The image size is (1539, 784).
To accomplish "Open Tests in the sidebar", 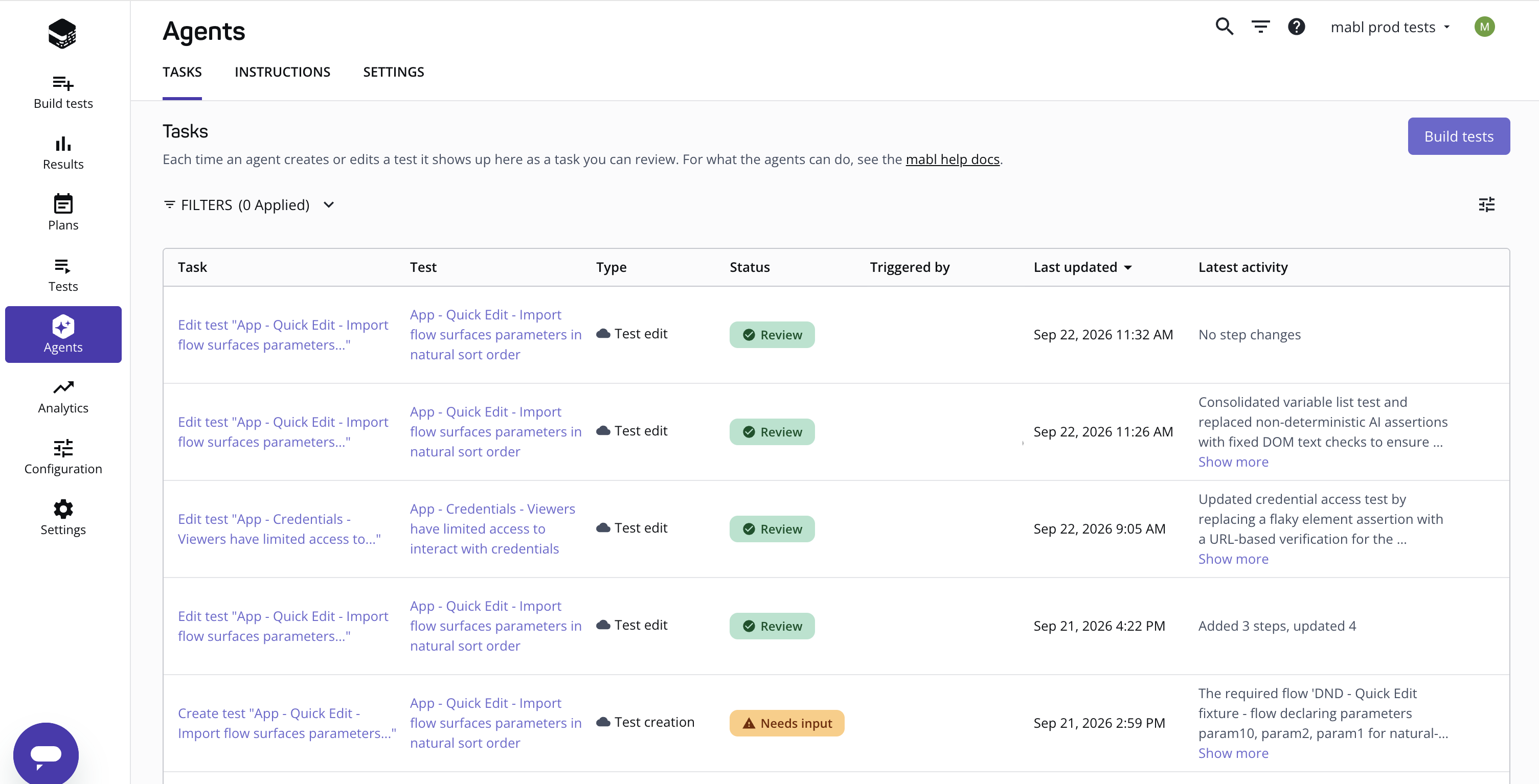I will point(63,274).
